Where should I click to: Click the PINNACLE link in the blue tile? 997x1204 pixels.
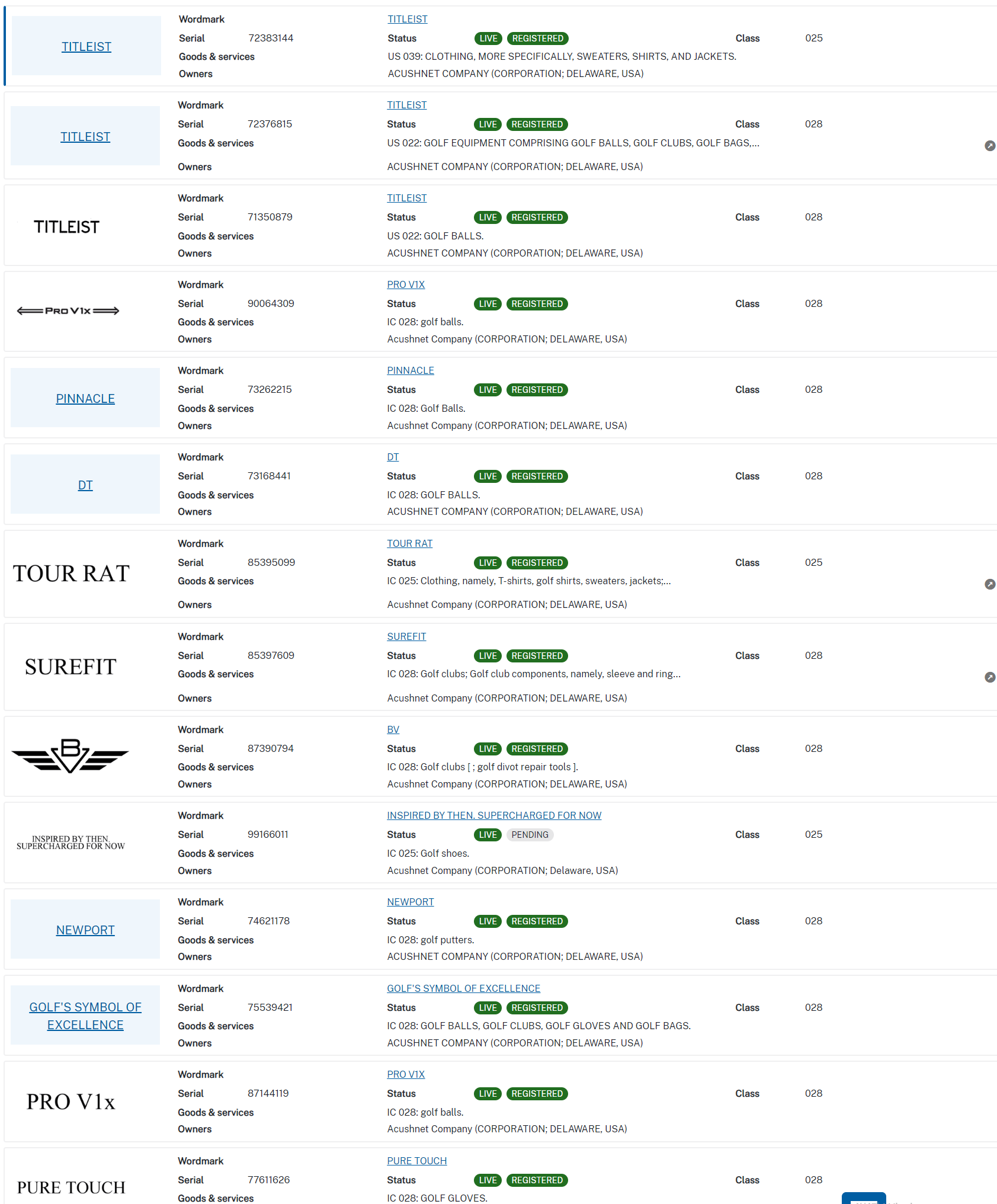click(85, 399)
